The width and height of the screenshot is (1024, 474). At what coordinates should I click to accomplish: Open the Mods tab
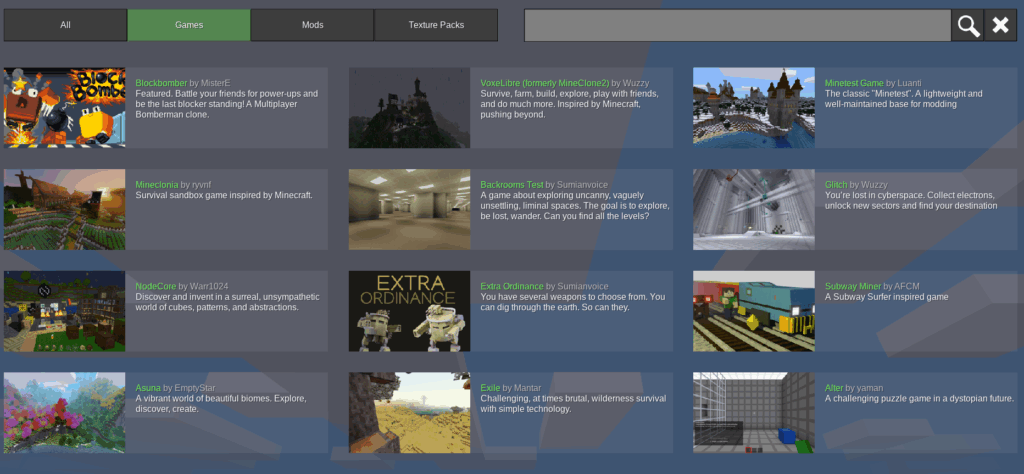point(312,25)
